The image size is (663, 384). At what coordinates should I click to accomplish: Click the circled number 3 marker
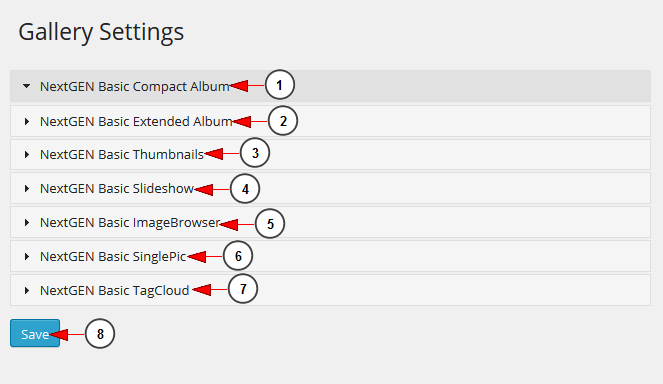[255, 153]
